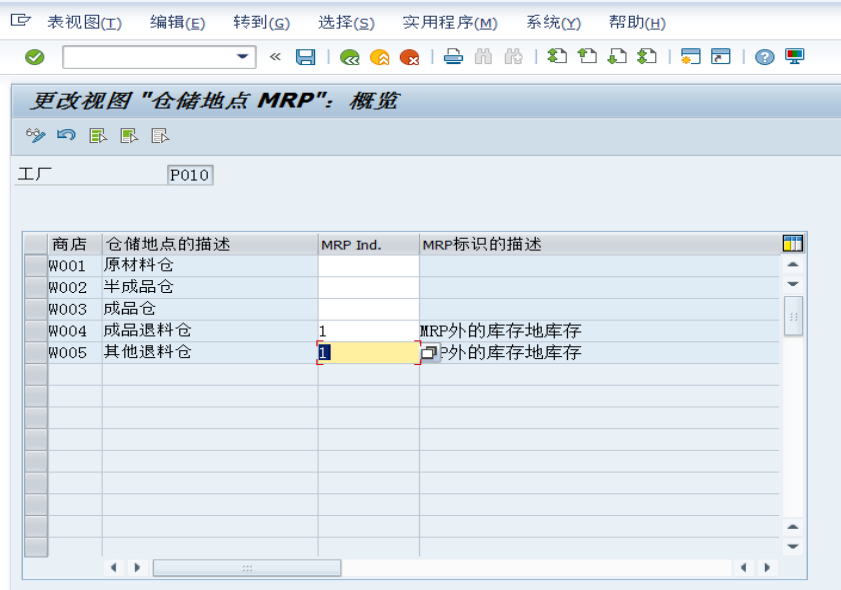Image resolution: width=841 pixels, height=590 pixels.
Task: Click highlighted MRP Ind. field for W005
Action: click(x=368, y=353)
